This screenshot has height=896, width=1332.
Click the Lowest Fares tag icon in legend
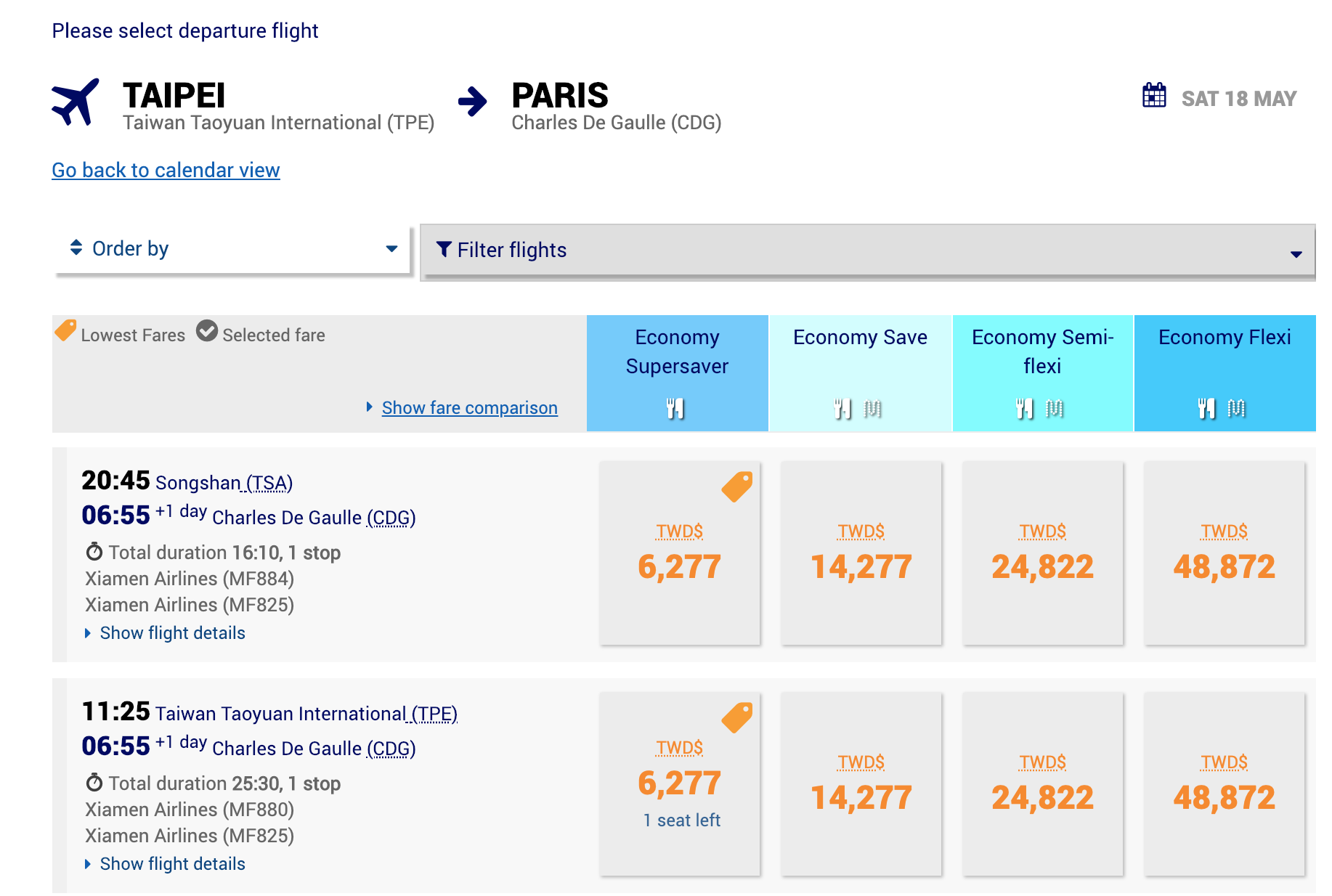point(65,330)
